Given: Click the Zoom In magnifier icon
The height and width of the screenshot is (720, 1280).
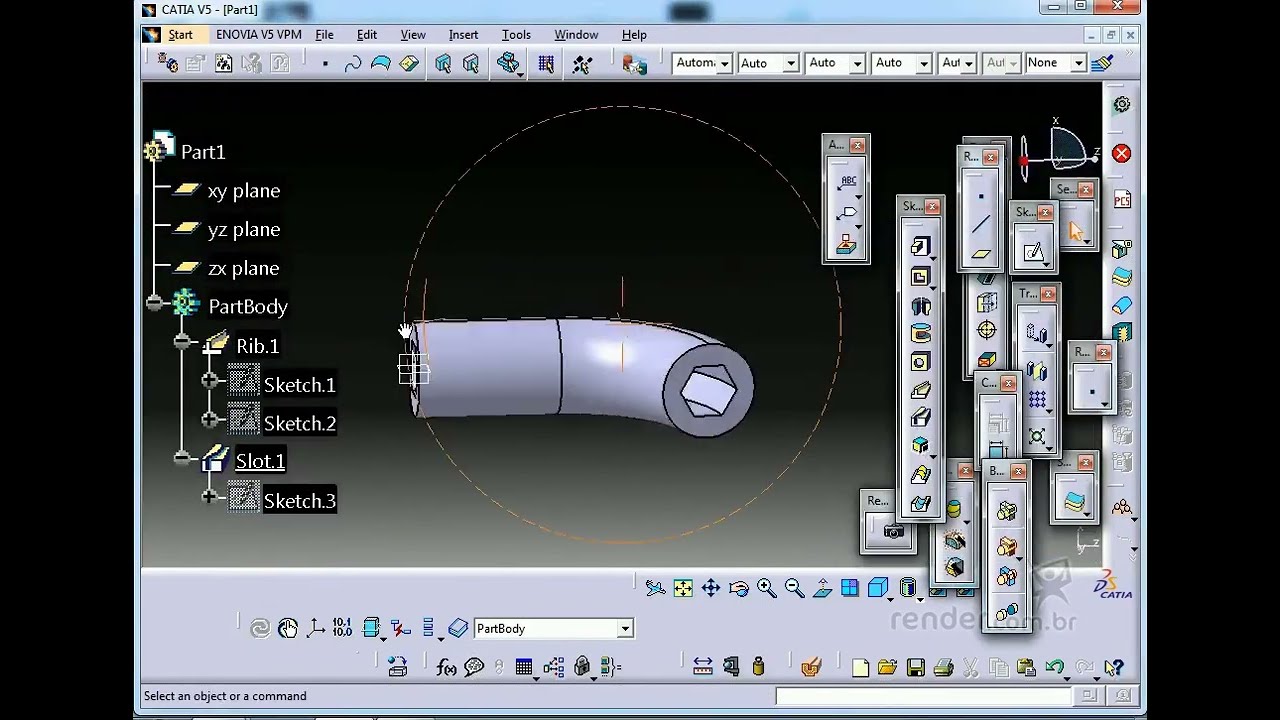Looking at the screenshot, I should [x=767, y=588].
